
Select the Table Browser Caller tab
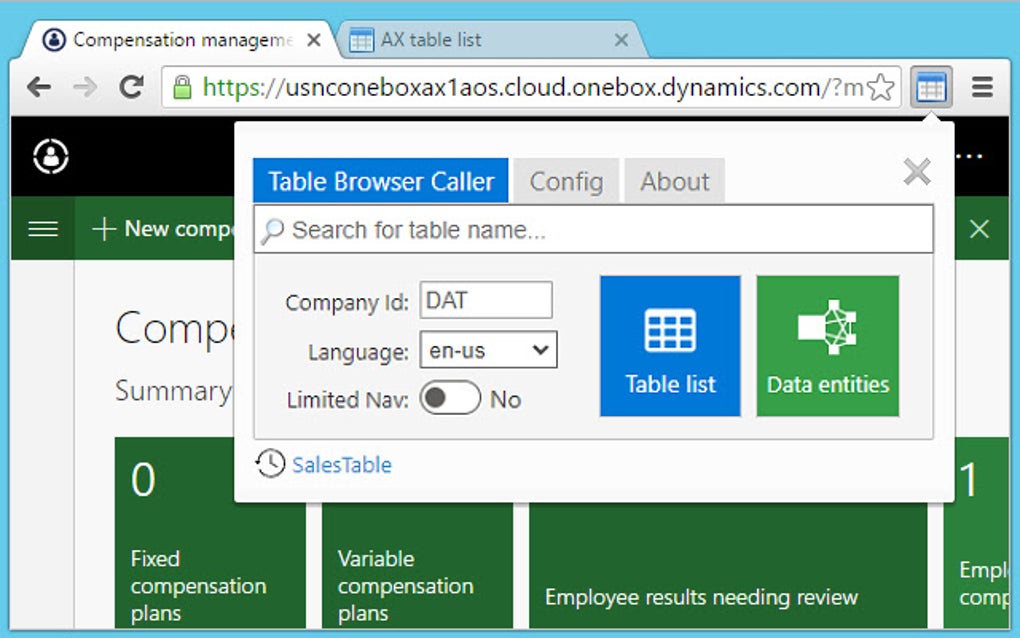pyautogui.click(x=381, y=181)
